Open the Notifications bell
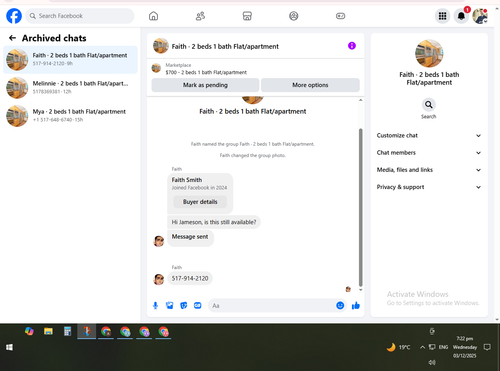The height and width of the screenshot is (371, 500). (461, 16)
